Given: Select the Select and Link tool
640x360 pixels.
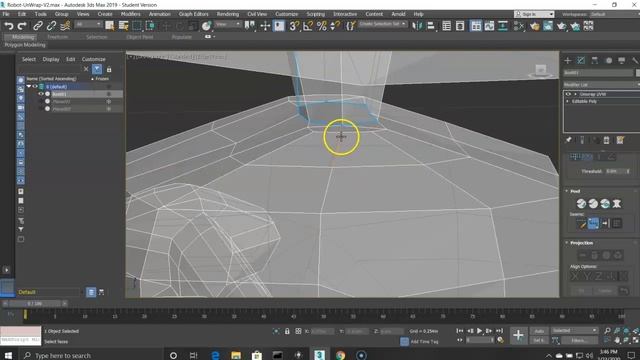Looking at the screenshot, I should 38,26.
